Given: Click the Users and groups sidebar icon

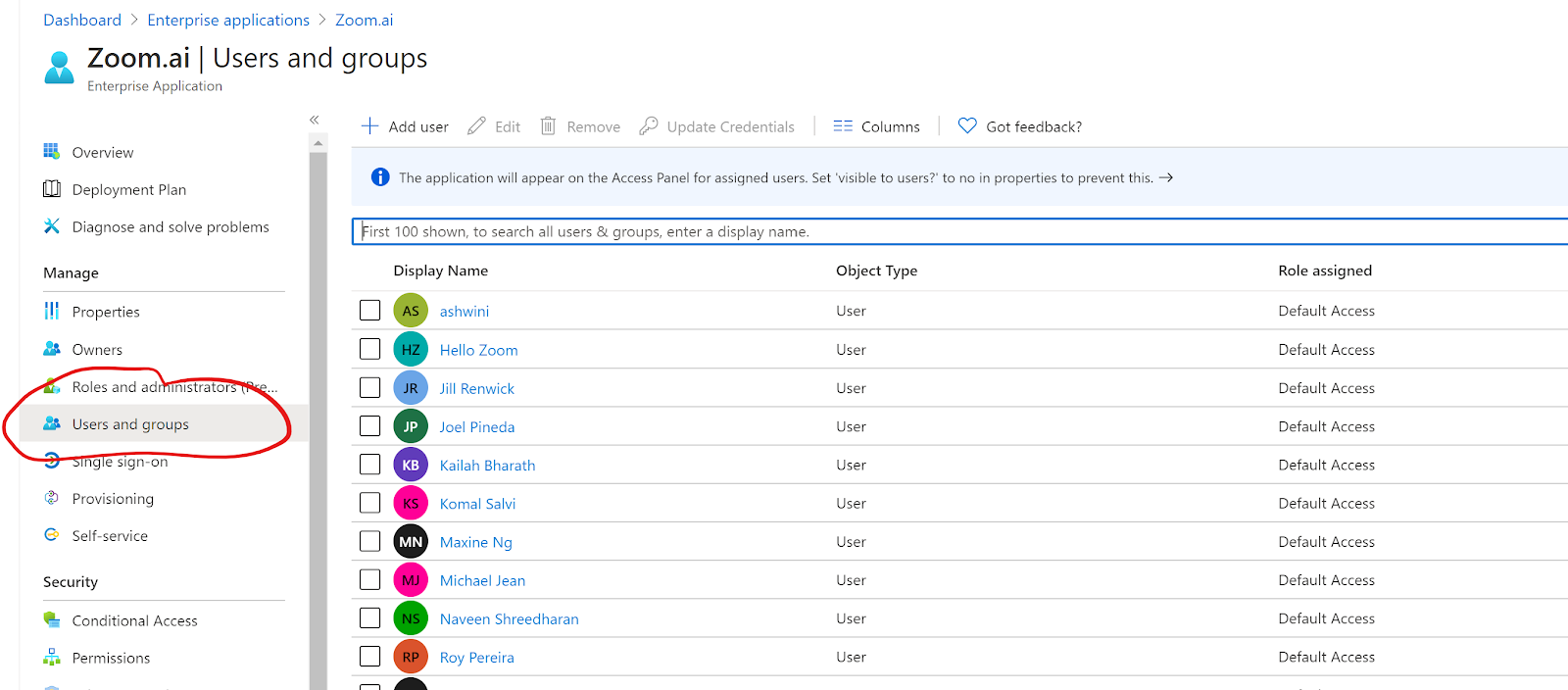Looking at the screenshot, I should tap(52, 423).
